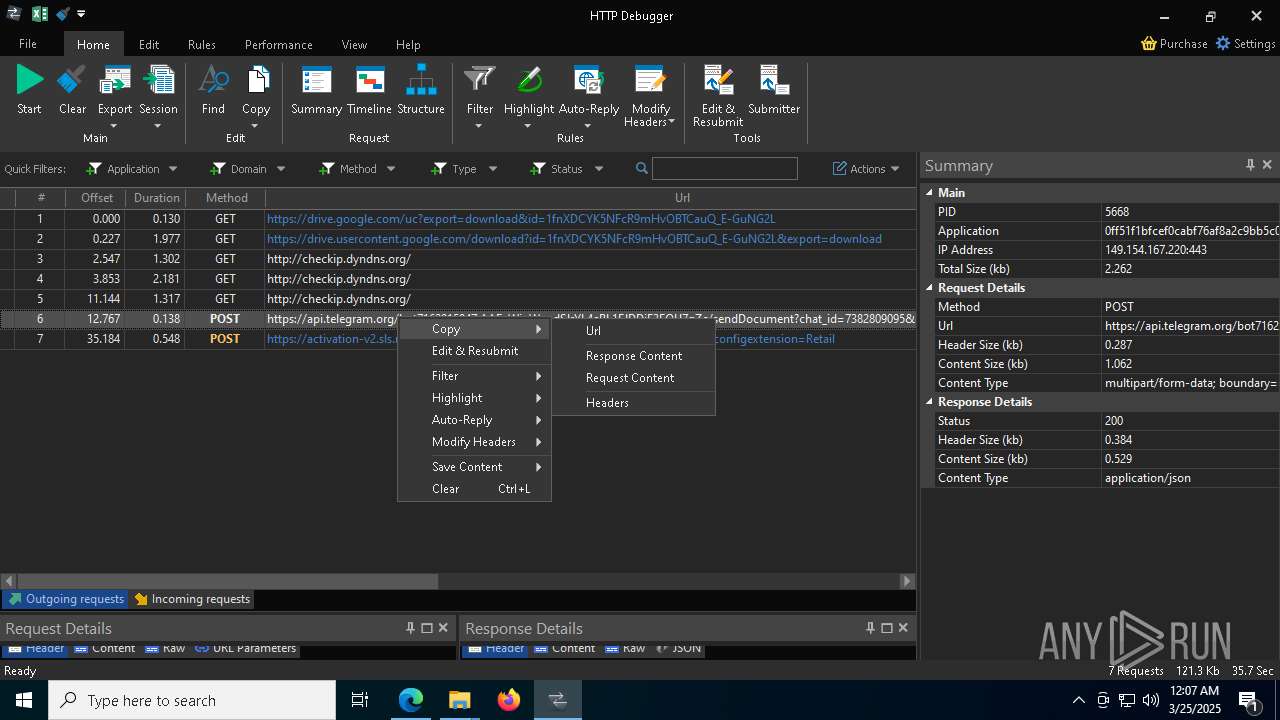This screenshot has height=720, width=1280.
Task: Open the File menu
Action: 28,44
